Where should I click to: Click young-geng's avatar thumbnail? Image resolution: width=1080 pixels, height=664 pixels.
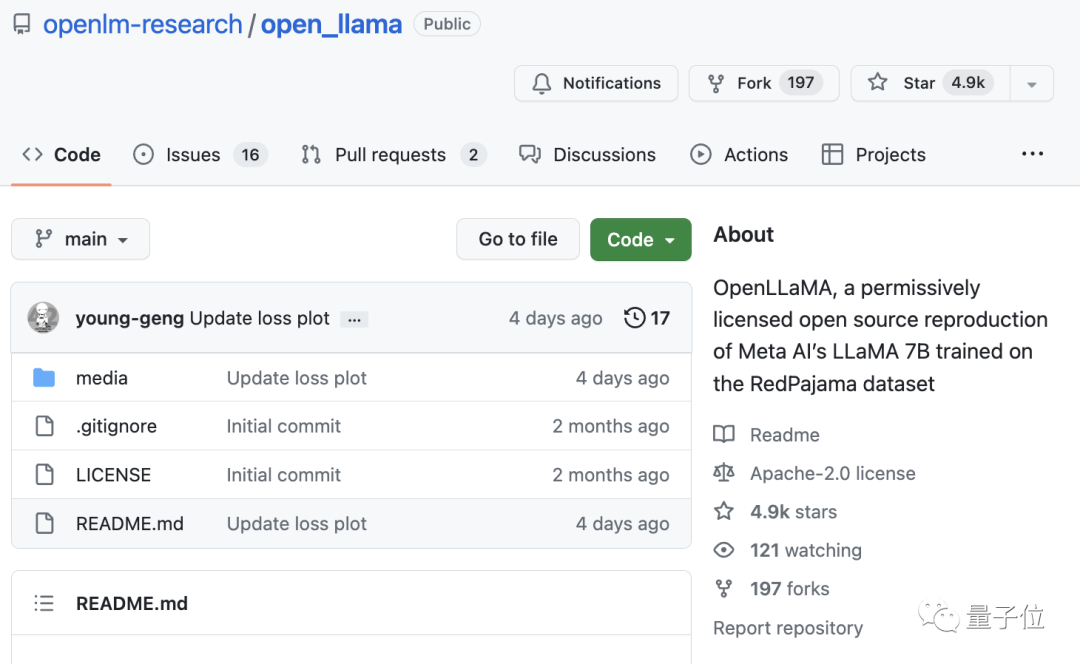point(43,318)
